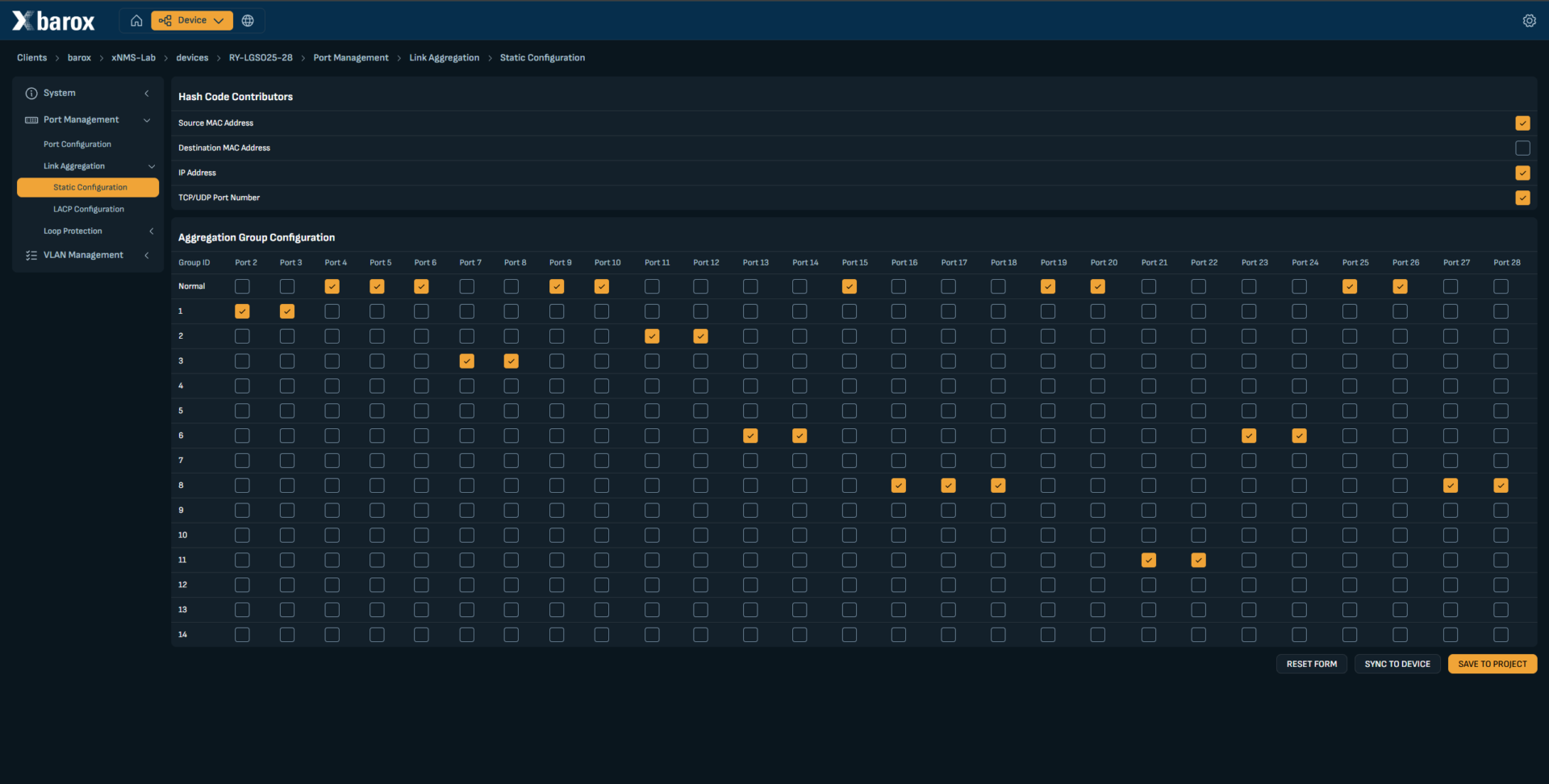Click the VLAN Management list icon
This screenshot has height=784, width=1549.
coord(31,256)
